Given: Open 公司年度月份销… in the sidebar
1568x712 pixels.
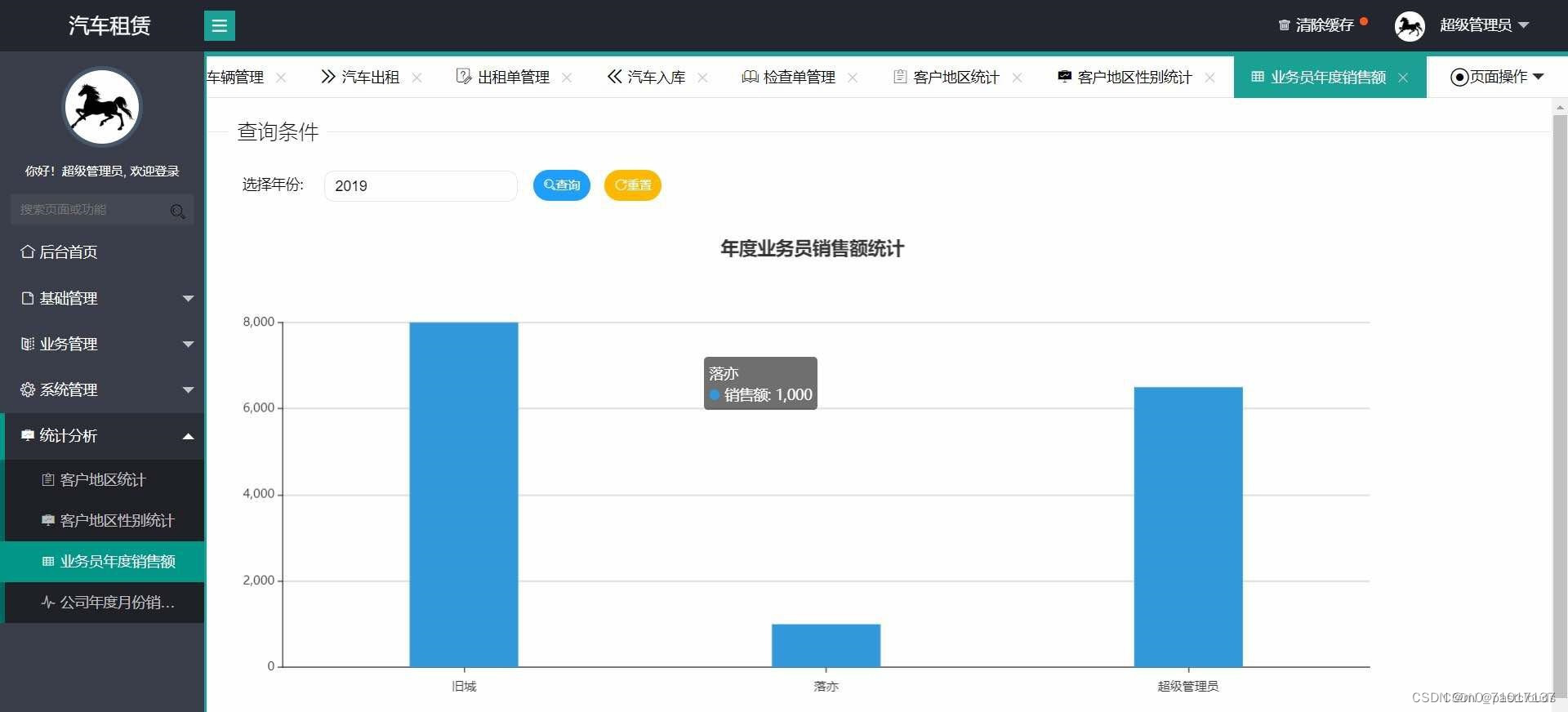Looking at the screenshot, I should (x=102, y=603).
